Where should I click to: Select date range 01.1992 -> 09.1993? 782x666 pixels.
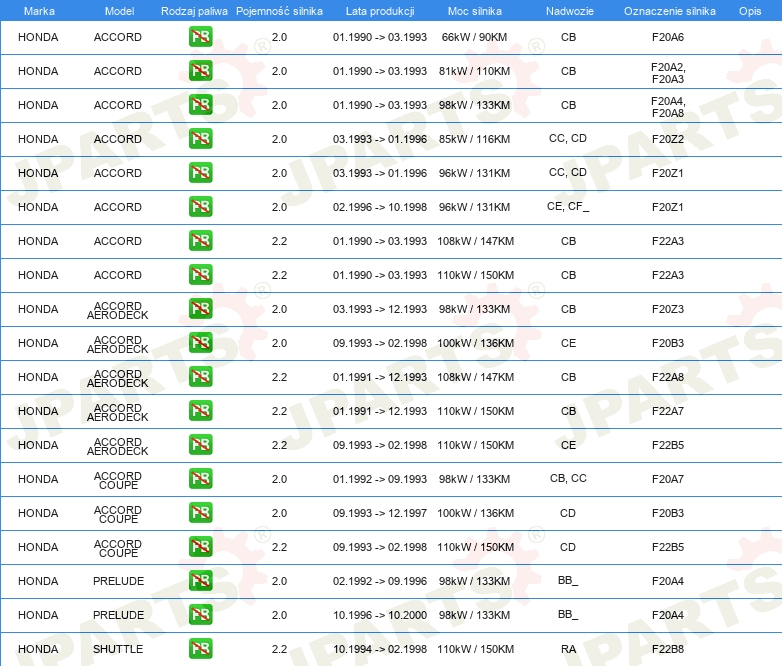(x=380, y=479)
